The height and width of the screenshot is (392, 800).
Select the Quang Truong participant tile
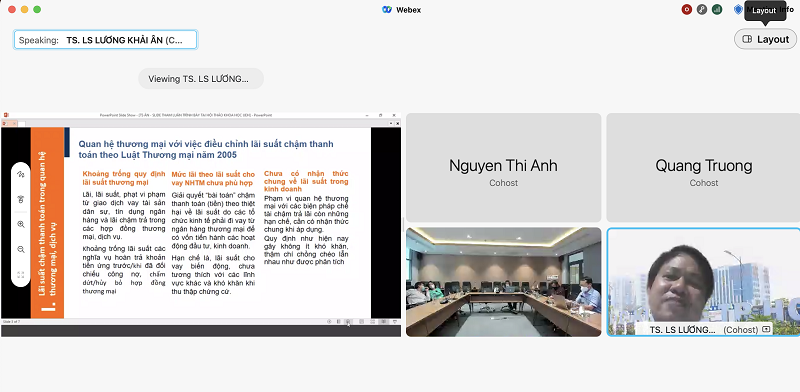[704, 167]
